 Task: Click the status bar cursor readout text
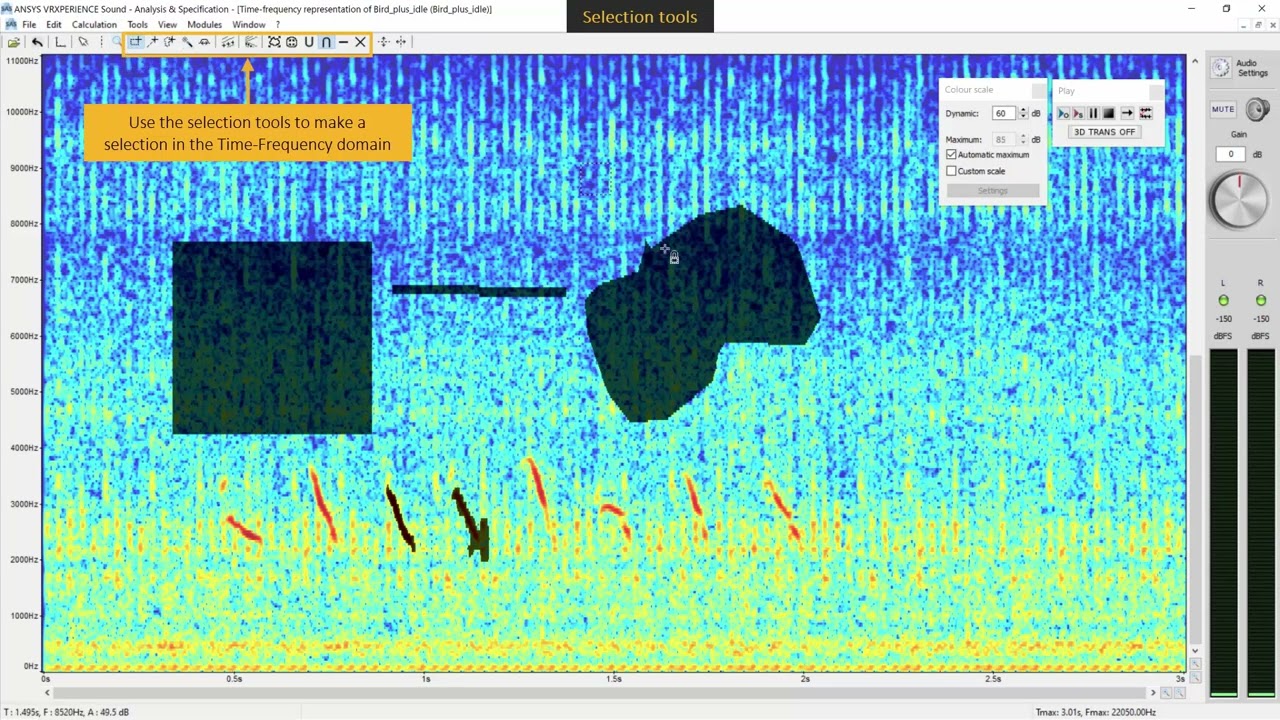[66, 712]
